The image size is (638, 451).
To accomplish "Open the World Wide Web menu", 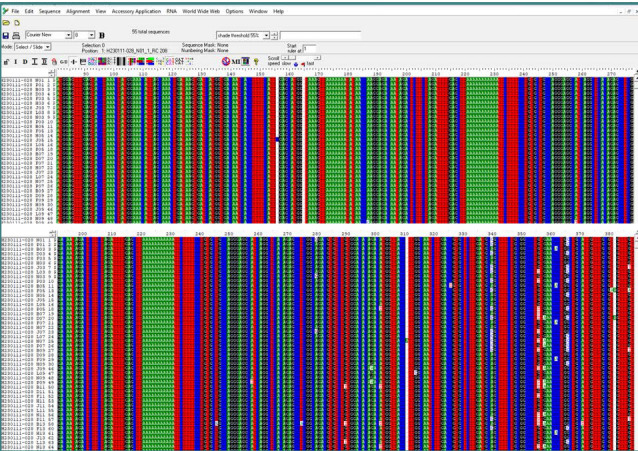I will 201,11.
